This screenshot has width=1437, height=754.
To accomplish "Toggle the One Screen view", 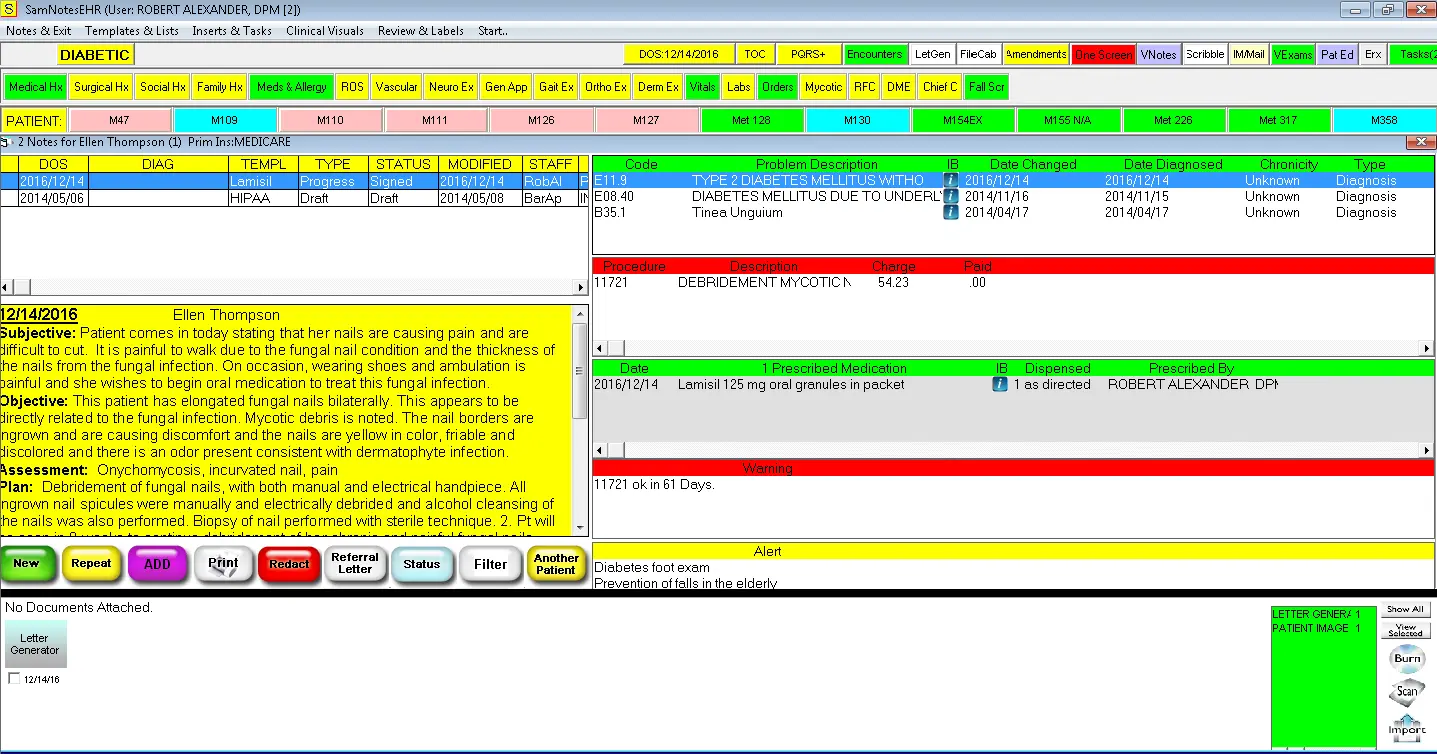I will [1103, 55].
